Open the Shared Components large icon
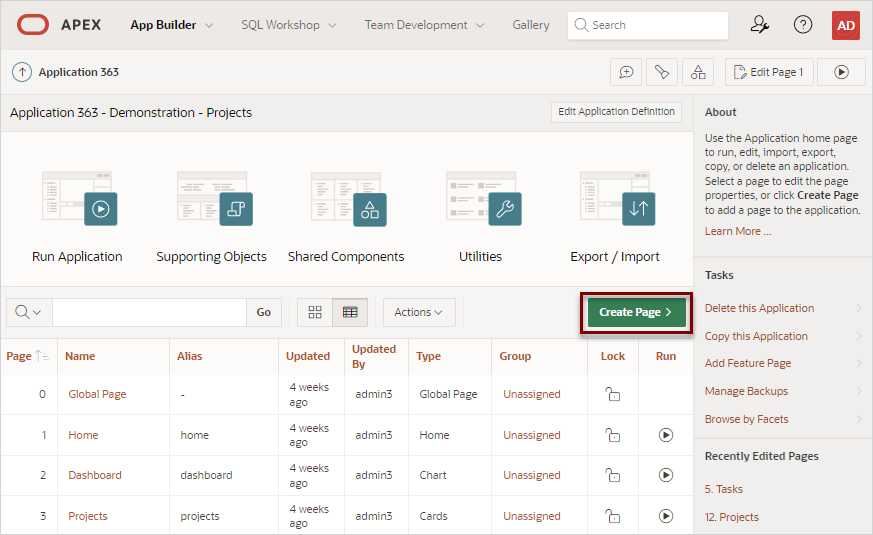The height and width of the screenshot is (535, 873). pyautogui.click(x=349, y=199)
